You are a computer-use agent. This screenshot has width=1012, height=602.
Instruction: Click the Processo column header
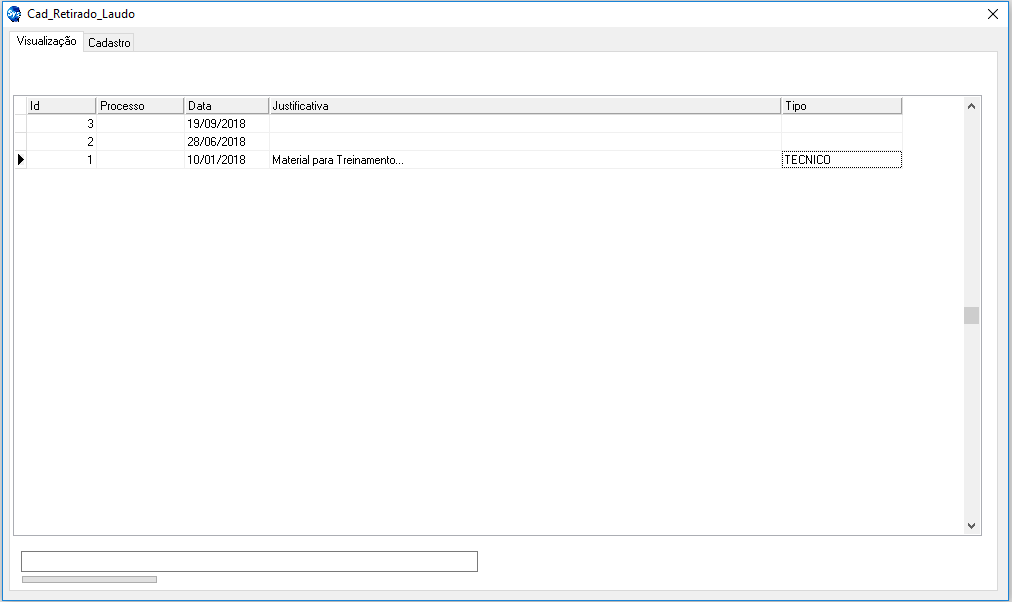pyautogui.click(x=140, y=106)
